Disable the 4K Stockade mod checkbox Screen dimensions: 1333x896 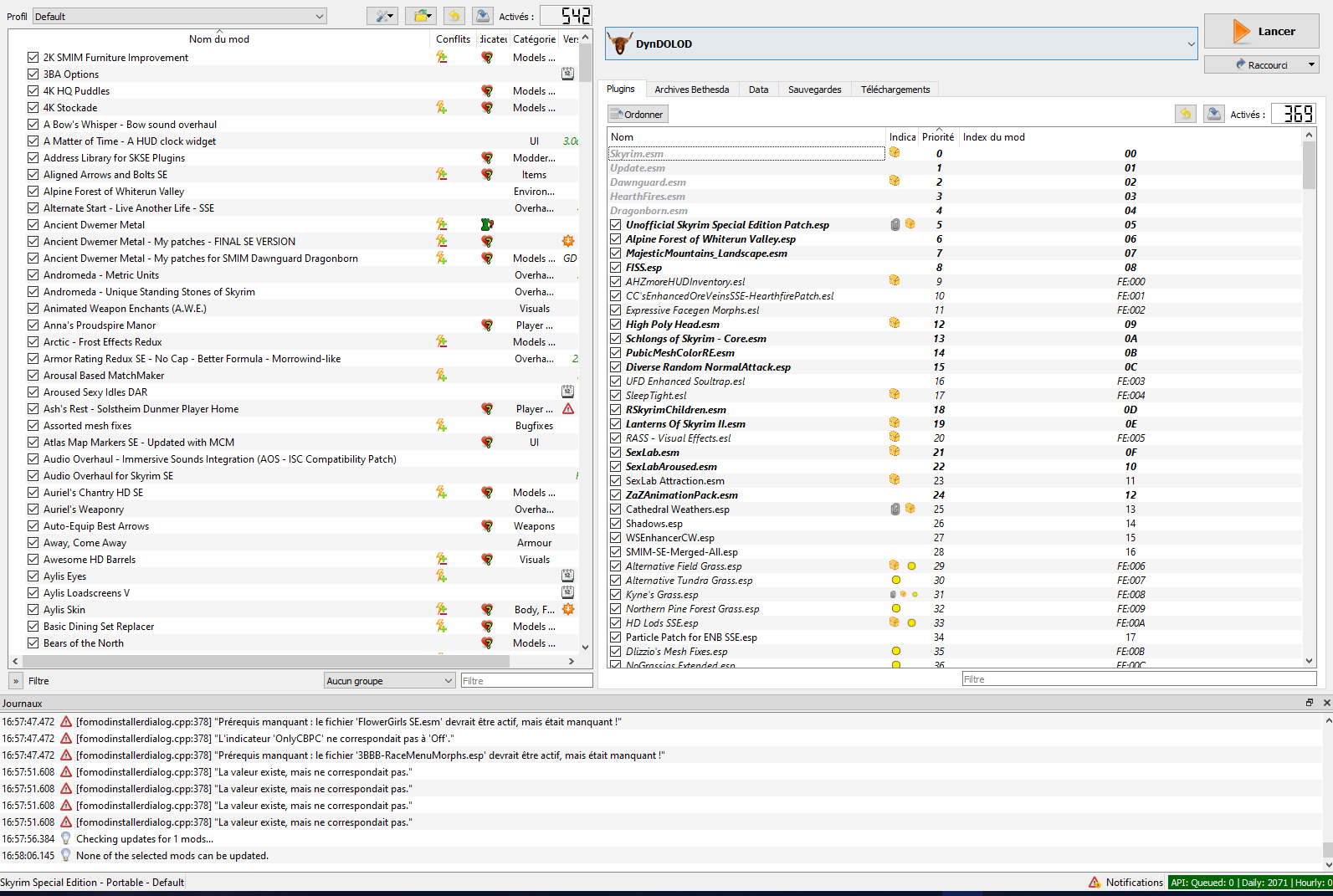33,107
